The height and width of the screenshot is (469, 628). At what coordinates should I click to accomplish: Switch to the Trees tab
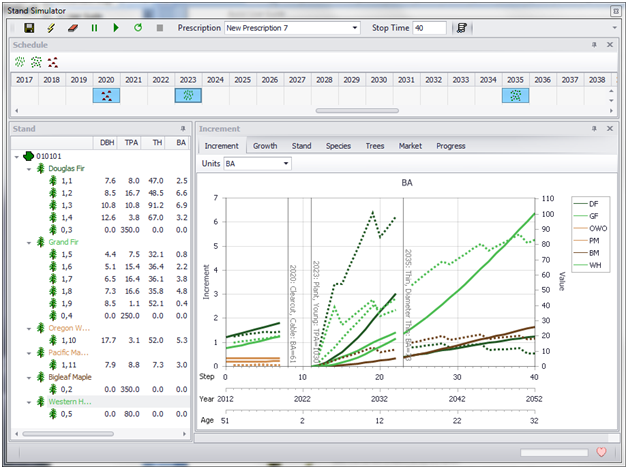[x=374, y=146]
